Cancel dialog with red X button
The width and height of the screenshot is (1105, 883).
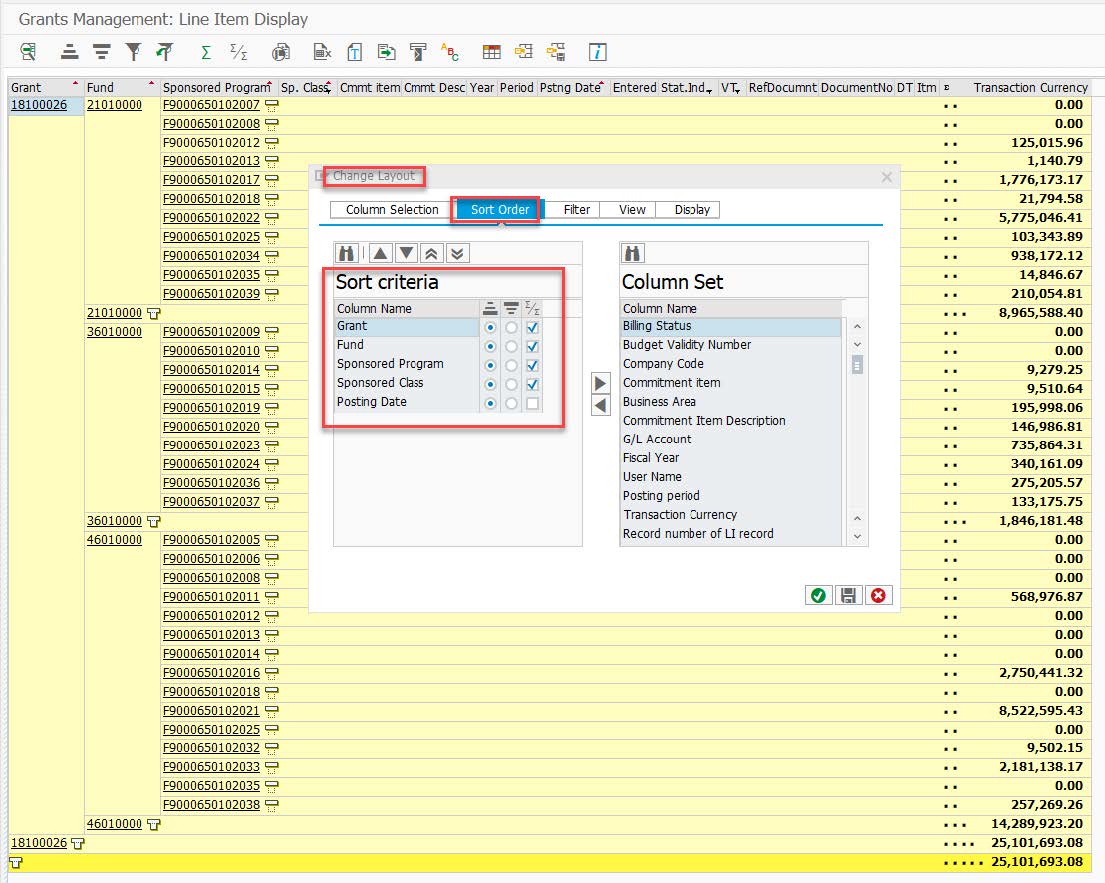click(x=878, y=595)
